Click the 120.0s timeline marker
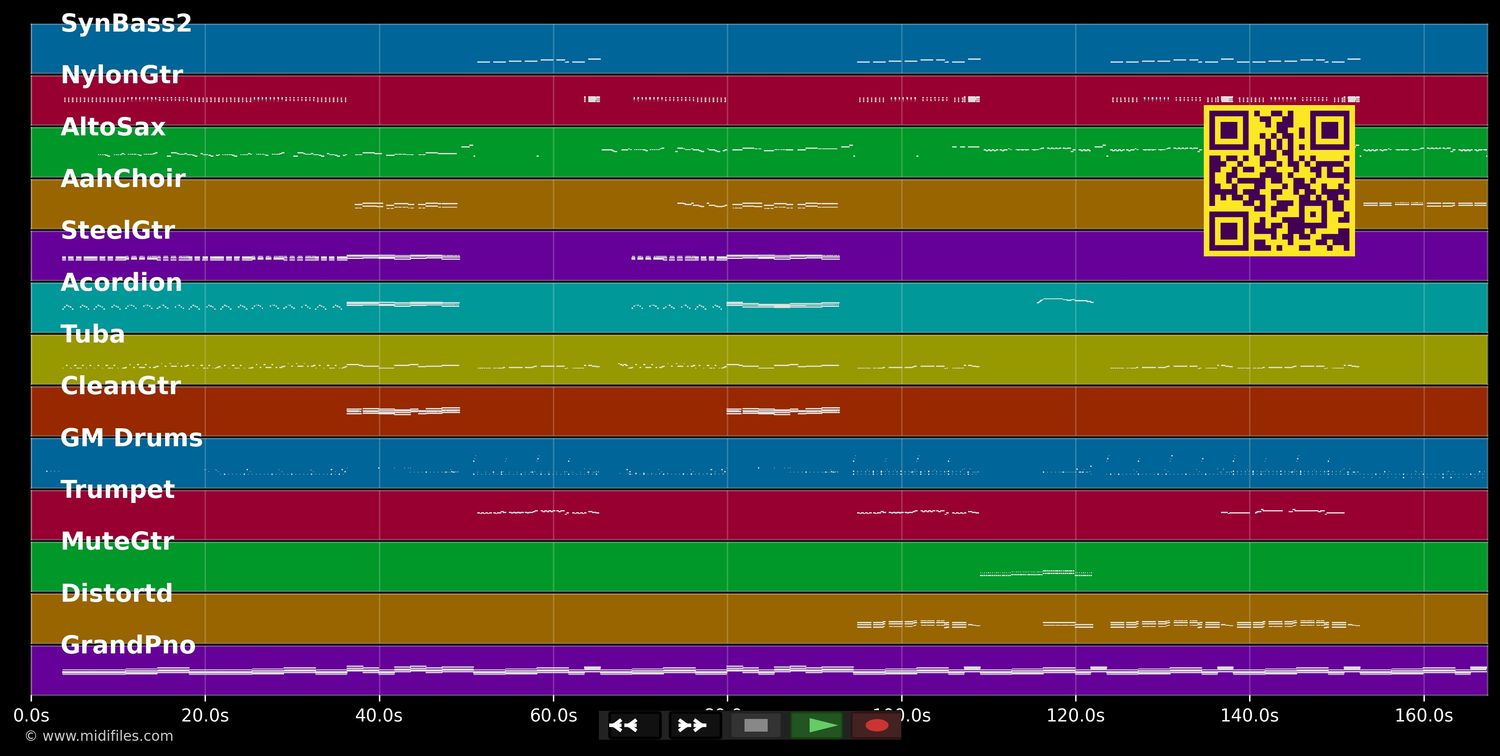This screenshot has width=1500, height=756. tap(1075, 716)
